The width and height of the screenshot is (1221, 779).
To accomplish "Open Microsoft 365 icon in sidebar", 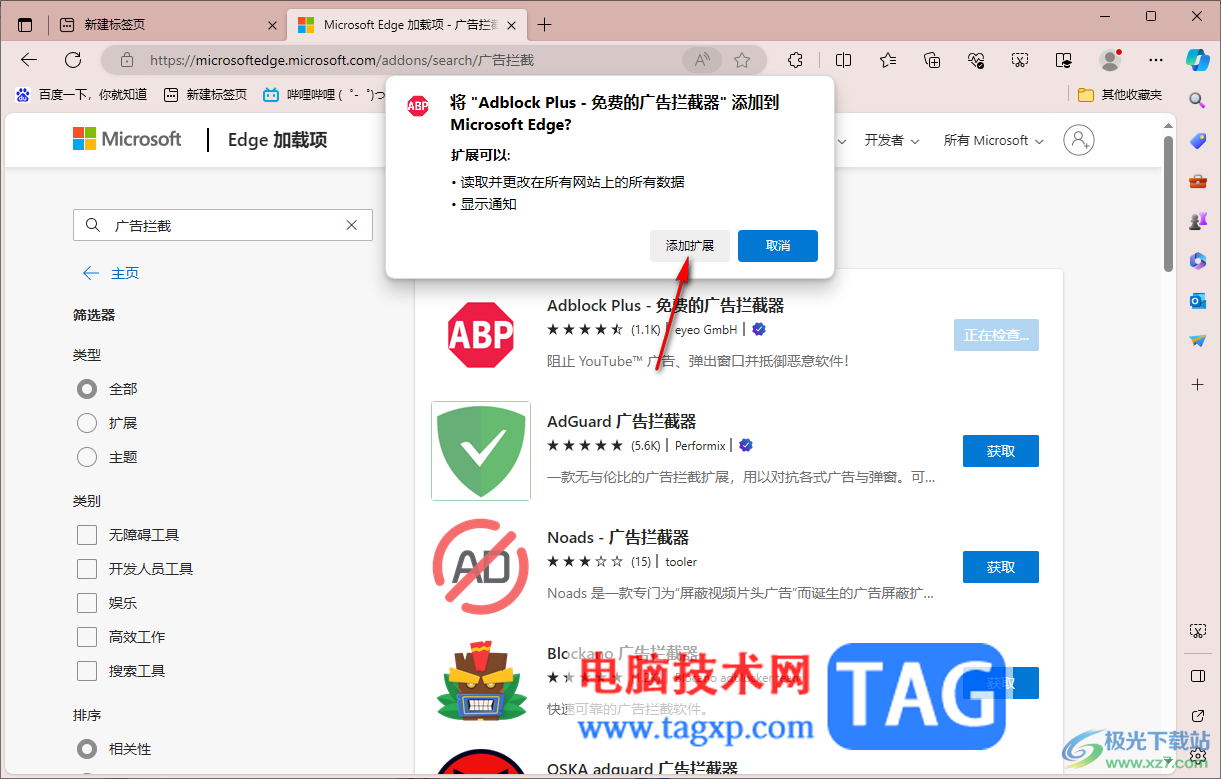I will 1197,261.
